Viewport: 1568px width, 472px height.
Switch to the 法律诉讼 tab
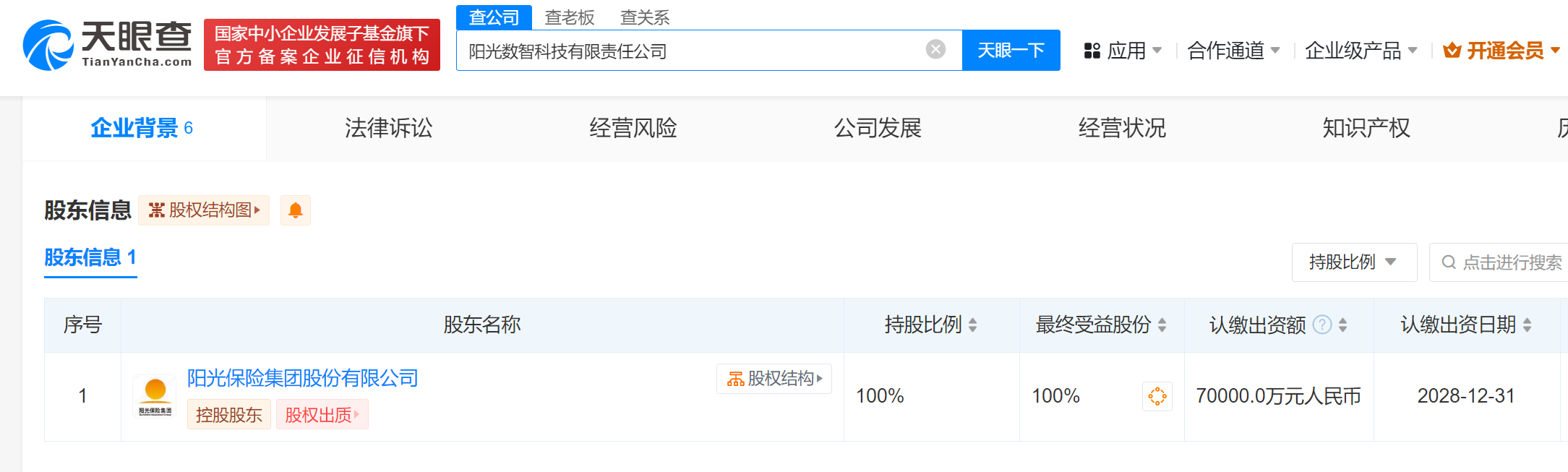point(388,128)
